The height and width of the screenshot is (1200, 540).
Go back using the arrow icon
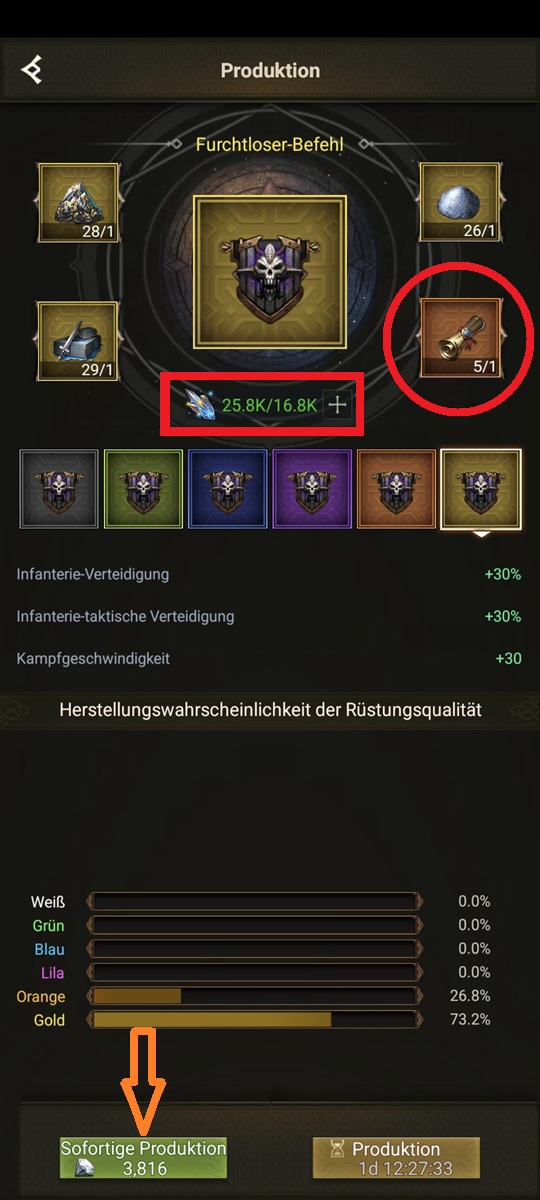pyautogui.click(x=32, y=70)
